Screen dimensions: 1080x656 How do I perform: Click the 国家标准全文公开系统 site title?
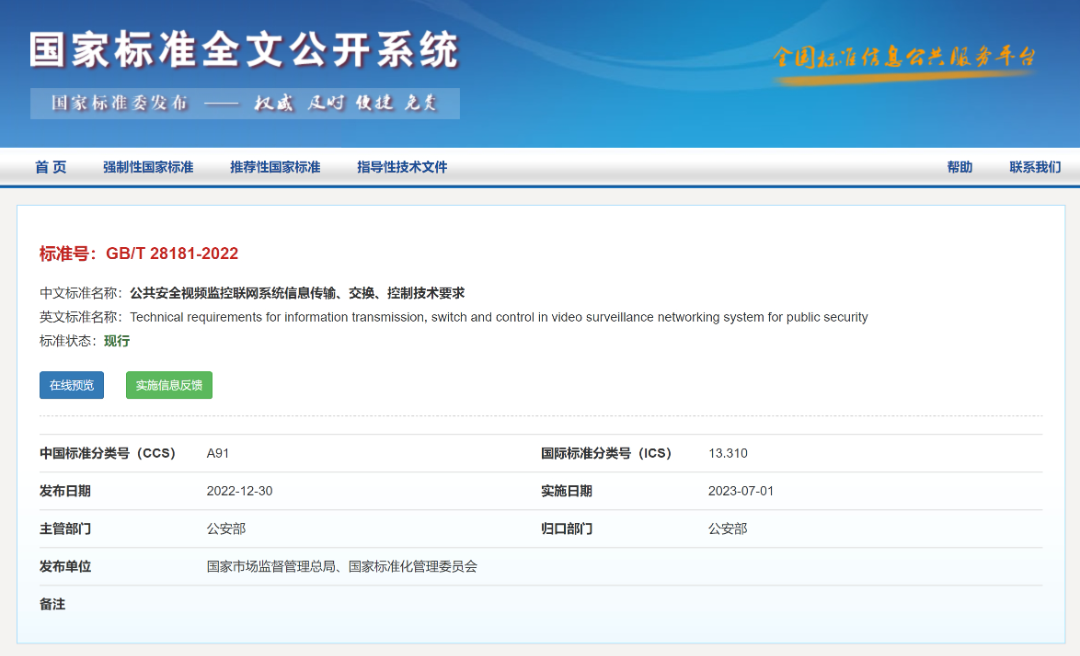point(244,50)
